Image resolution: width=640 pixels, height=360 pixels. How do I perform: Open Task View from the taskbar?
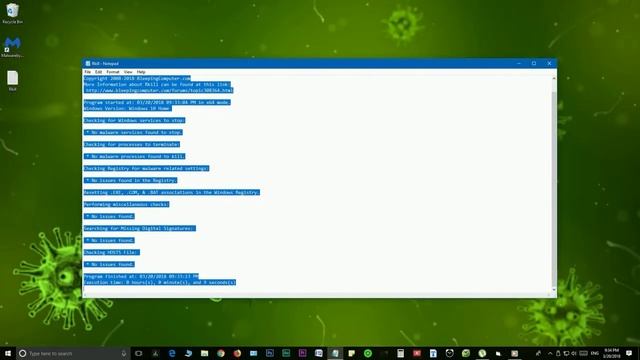coord(138,353)
